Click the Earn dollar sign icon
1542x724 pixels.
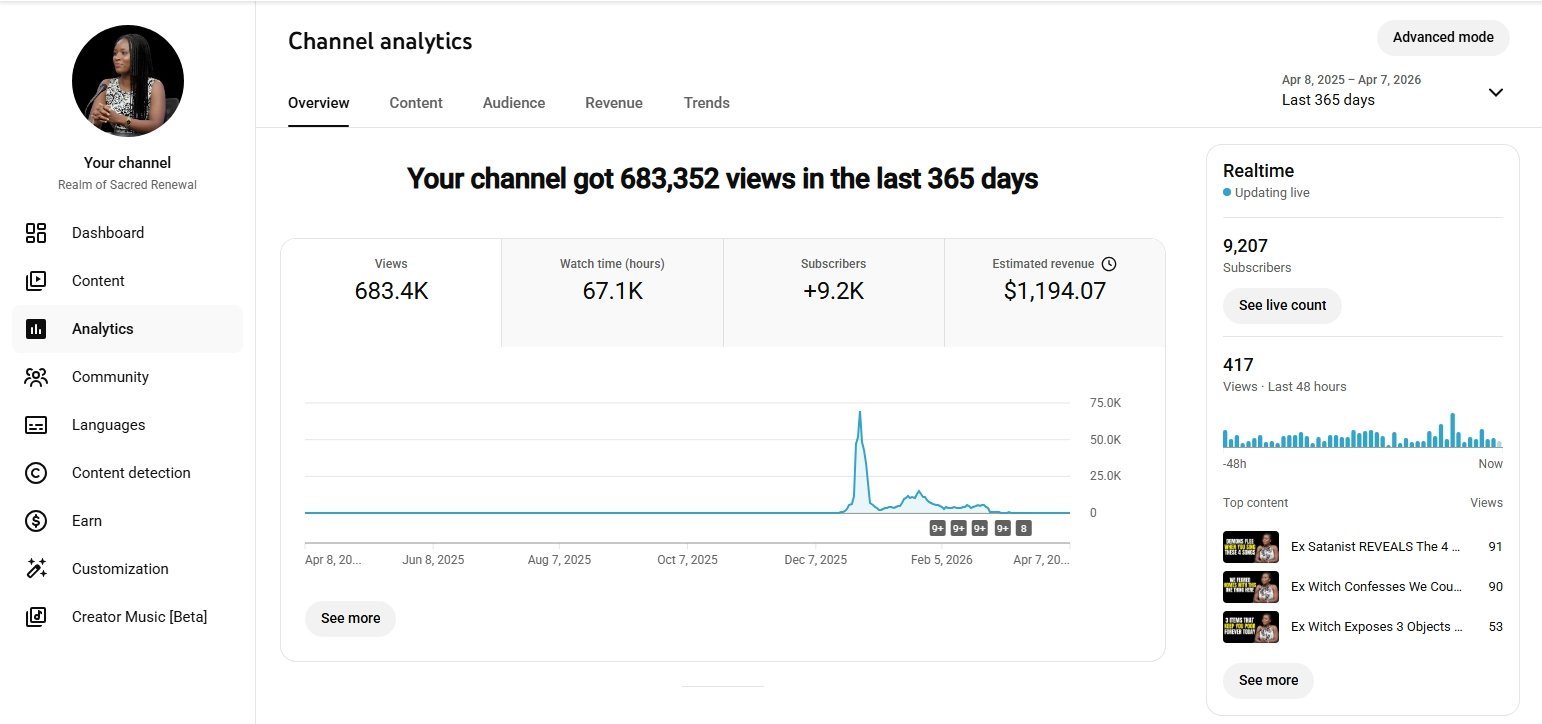click(x=36, y=521)
